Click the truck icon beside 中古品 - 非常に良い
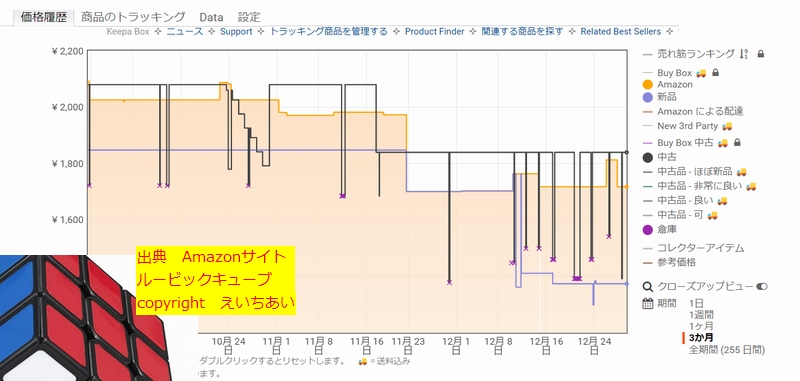This screenshot has width=800, height=381. pyautogui.click(x=751, y=187)
